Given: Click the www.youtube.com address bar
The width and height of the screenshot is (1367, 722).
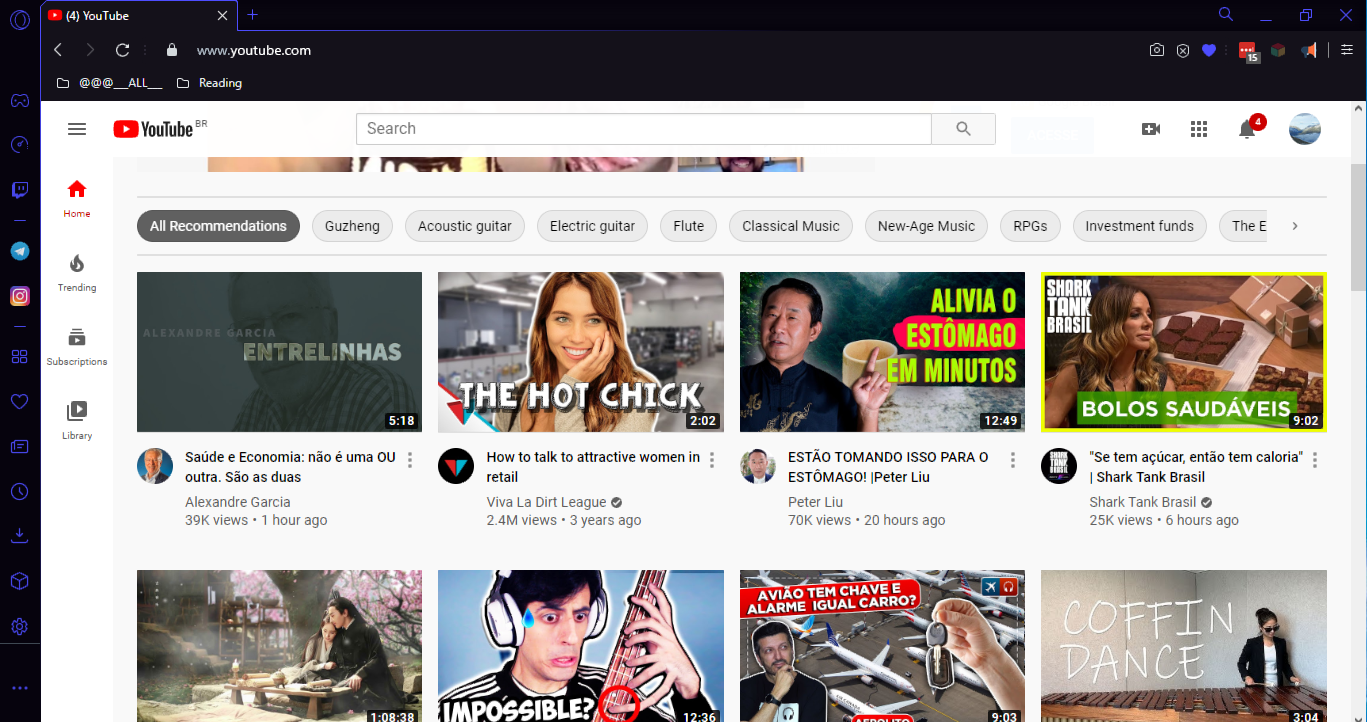Looking at the screenshot, I should pos(254,50).
